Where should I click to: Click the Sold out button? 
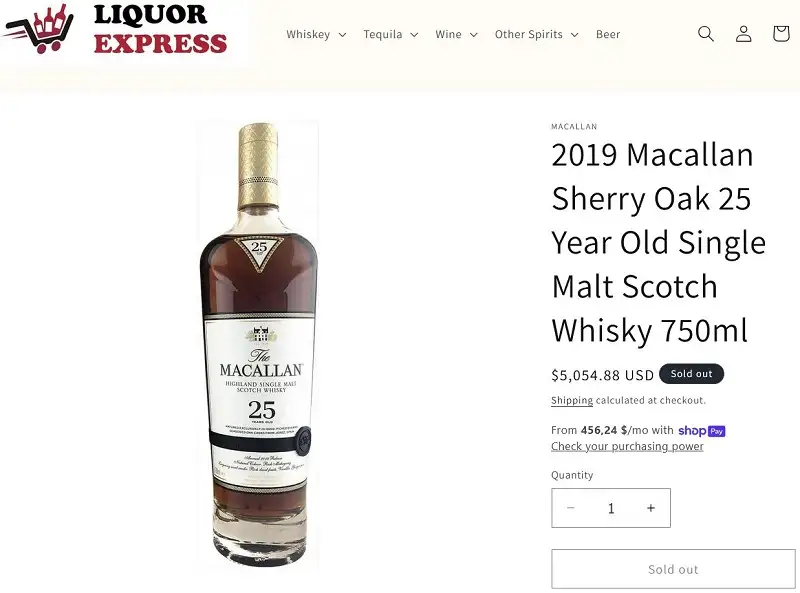(x=672, y=568)
